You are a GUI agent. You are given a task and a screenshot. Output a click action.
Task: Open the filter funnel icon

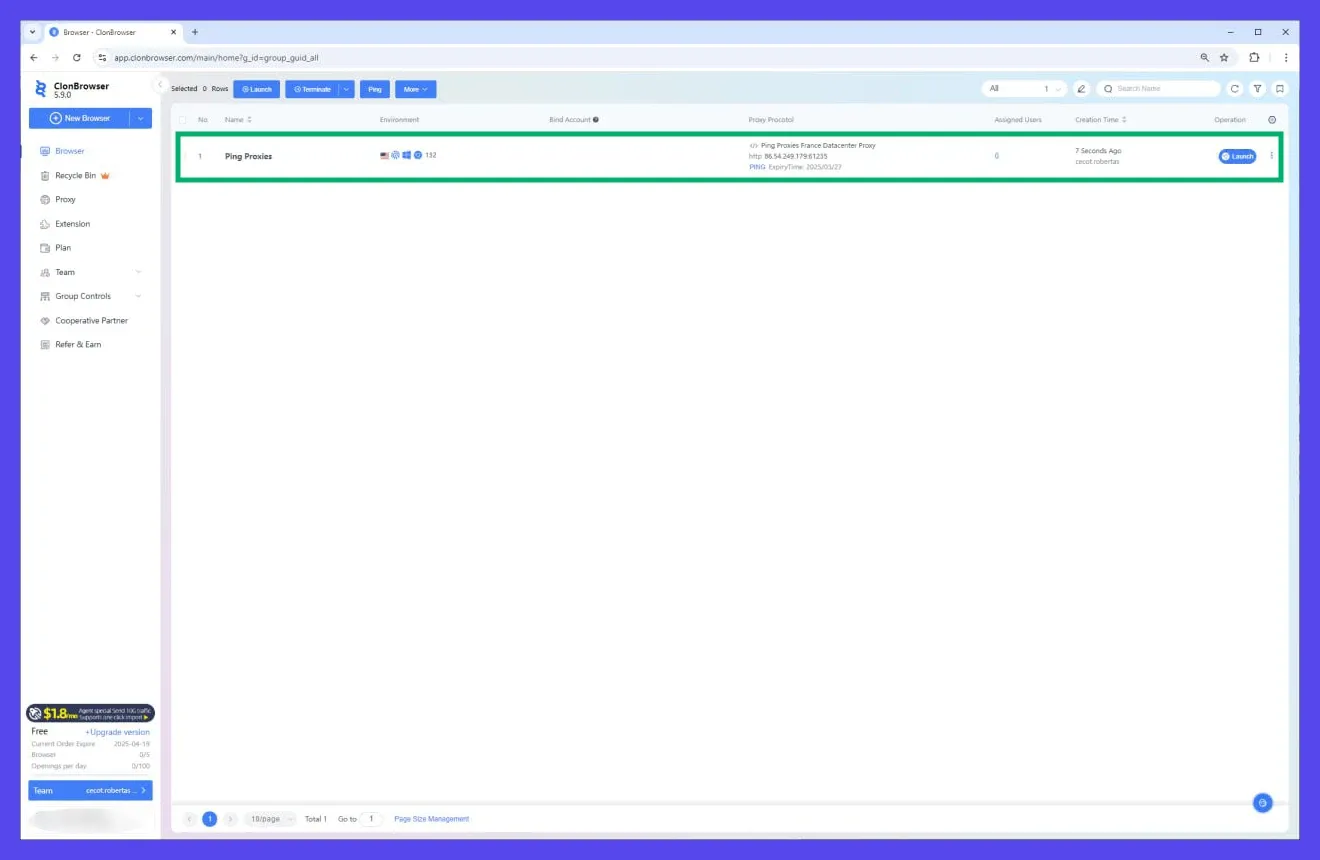1258,89
